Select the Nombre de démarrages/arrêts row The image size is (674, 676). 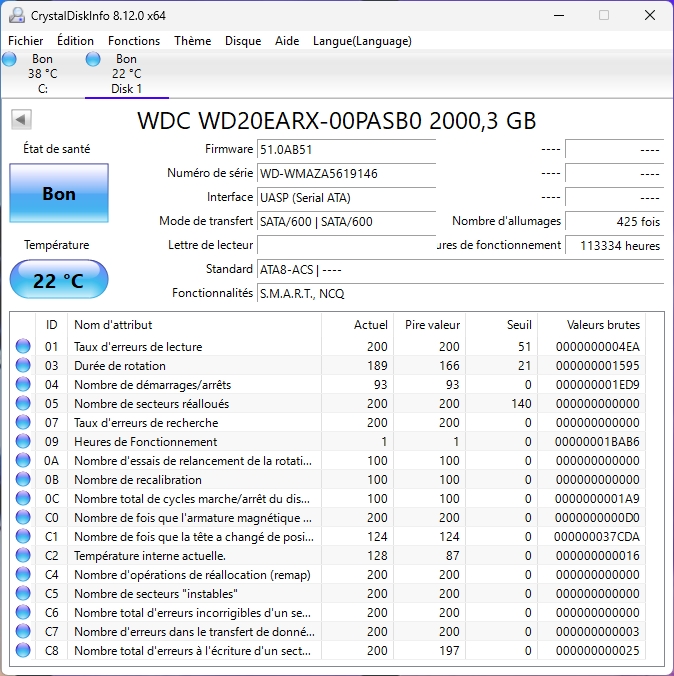[330, 384]
